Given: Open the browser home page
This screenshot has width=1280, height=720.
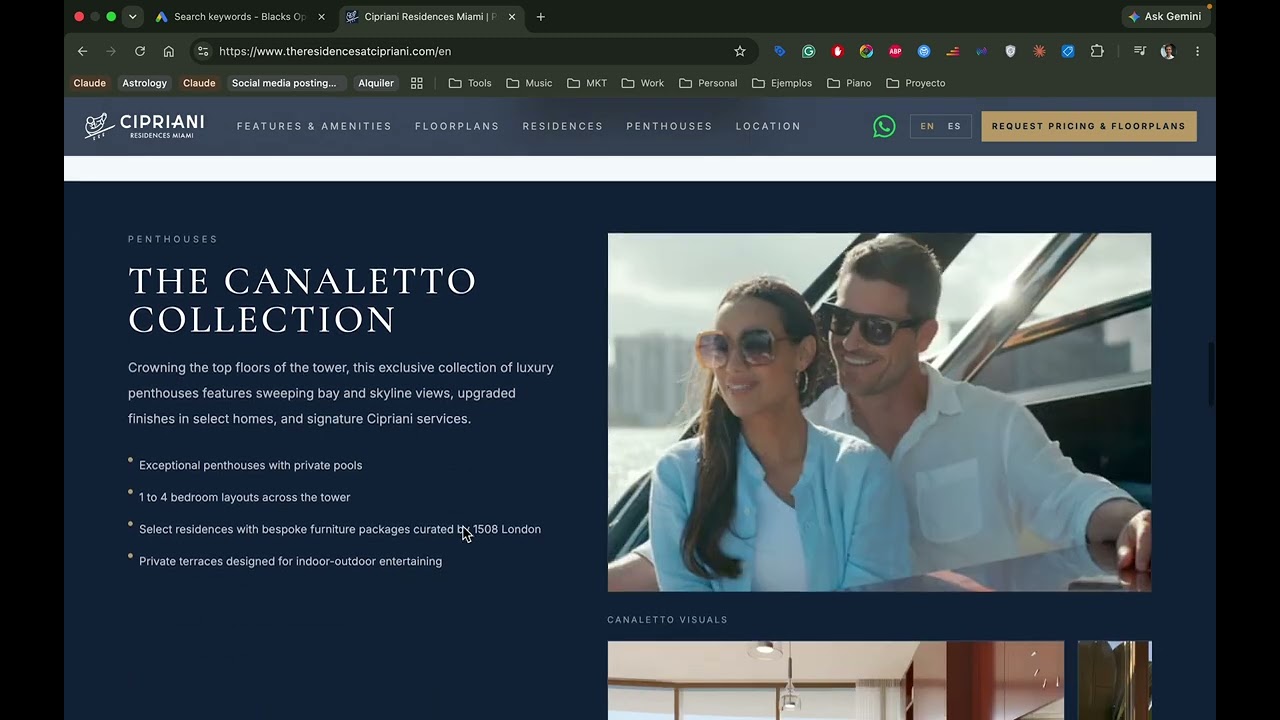Looking at the screenshot, I should (169, 51).
